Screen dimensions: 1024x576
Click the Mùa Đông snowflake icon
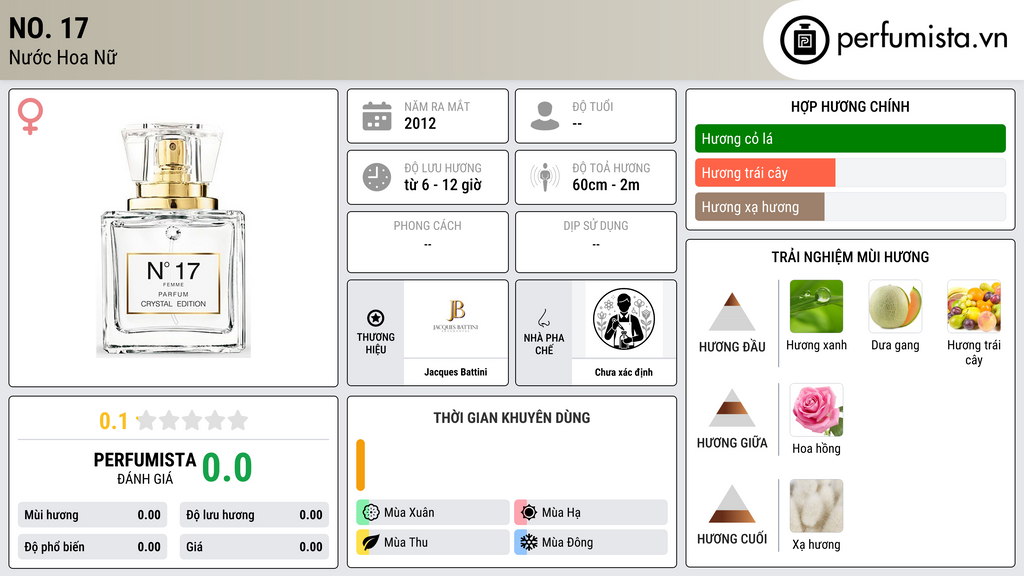[x=529, y=542]
